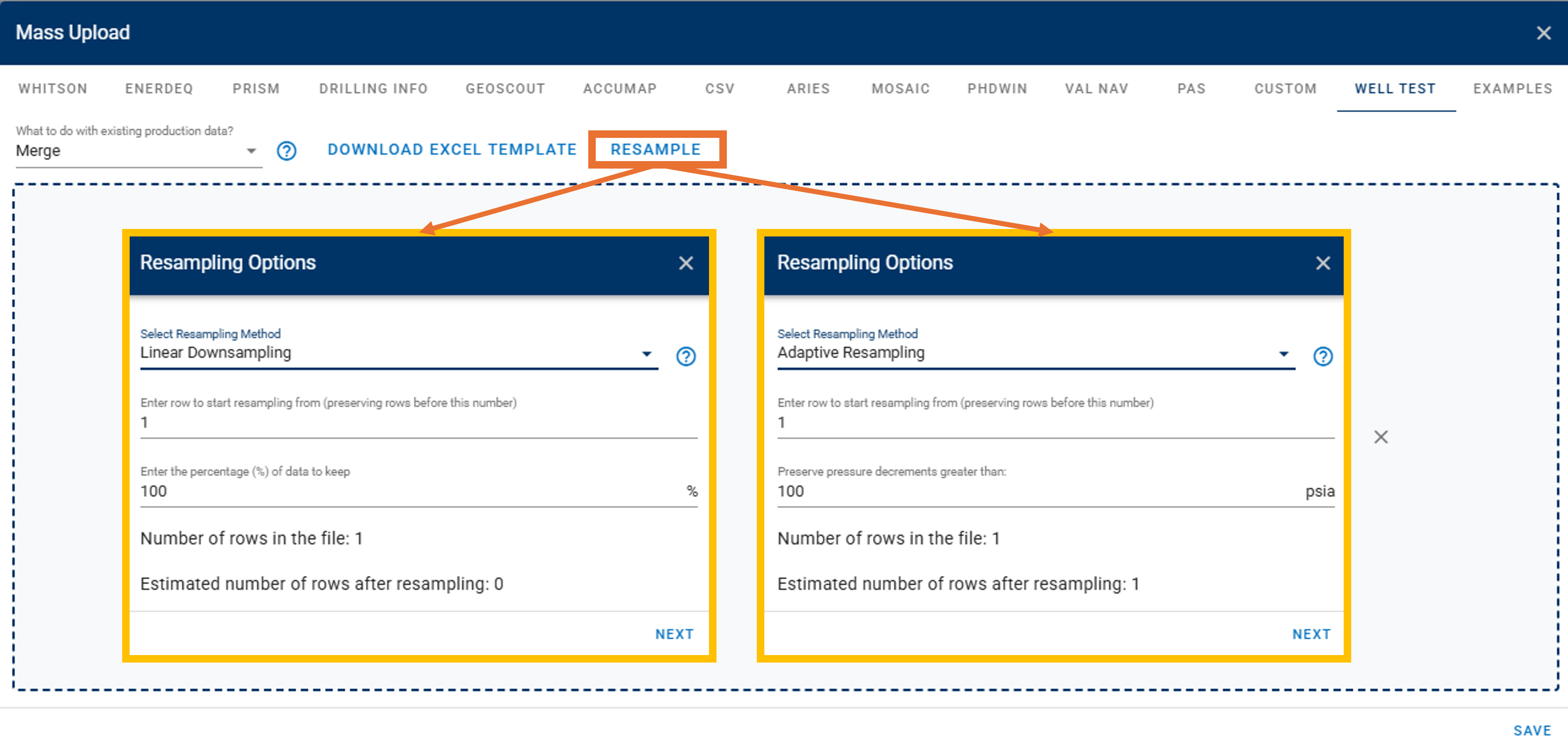The width and height of the screenshot is (1568, 744).
Task: Switch to the CSV tab
Action: pyautogui.click(x=719, y=89)
